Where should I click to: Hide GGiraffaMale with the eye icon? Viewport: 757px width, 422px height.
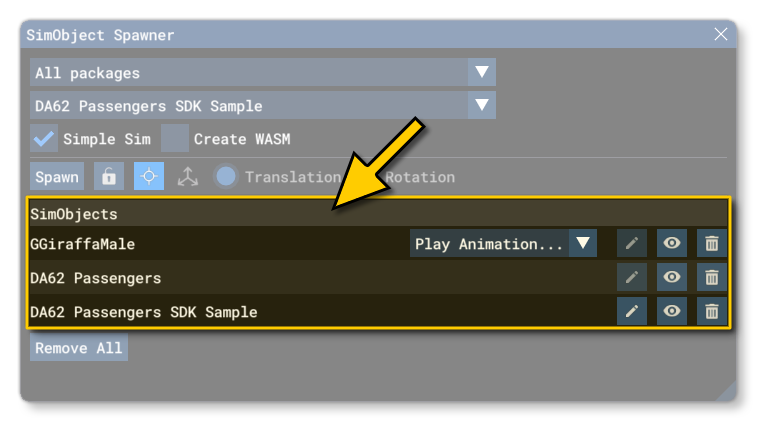point(672,243)
